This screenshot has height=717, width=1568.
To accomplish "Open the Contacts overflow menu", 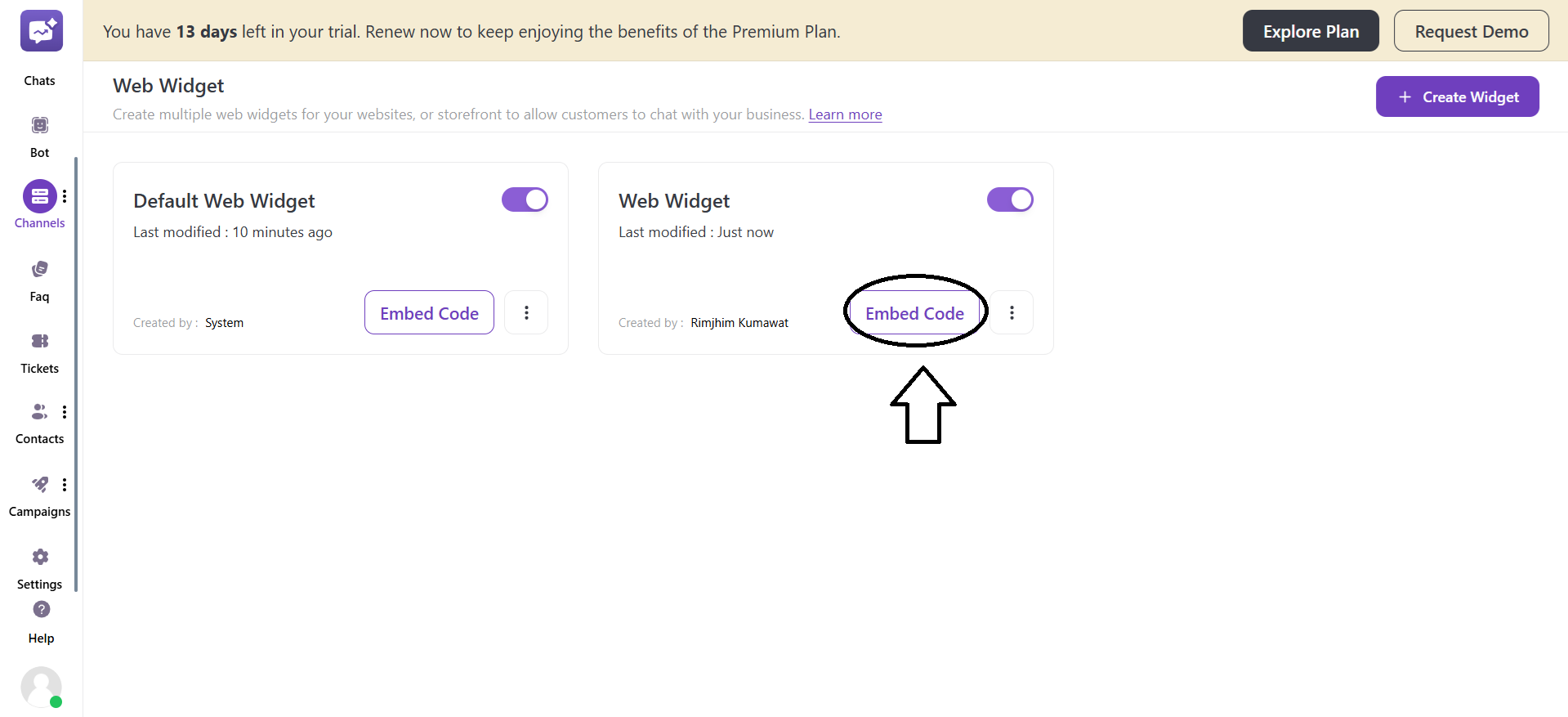I will (x=65, y=411).
